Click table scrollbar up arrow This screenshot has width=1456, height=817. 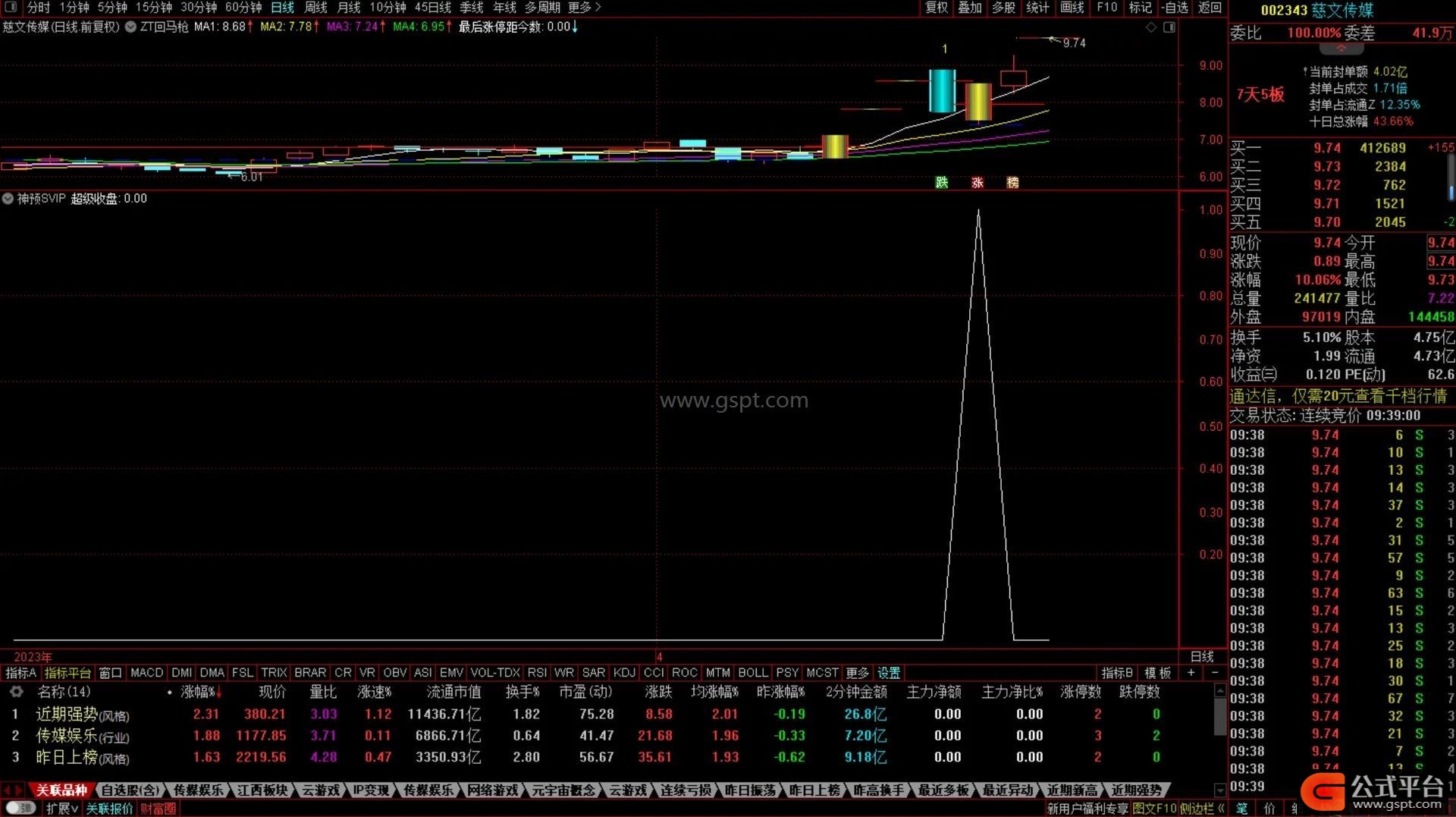click(x=1220, y=690)
